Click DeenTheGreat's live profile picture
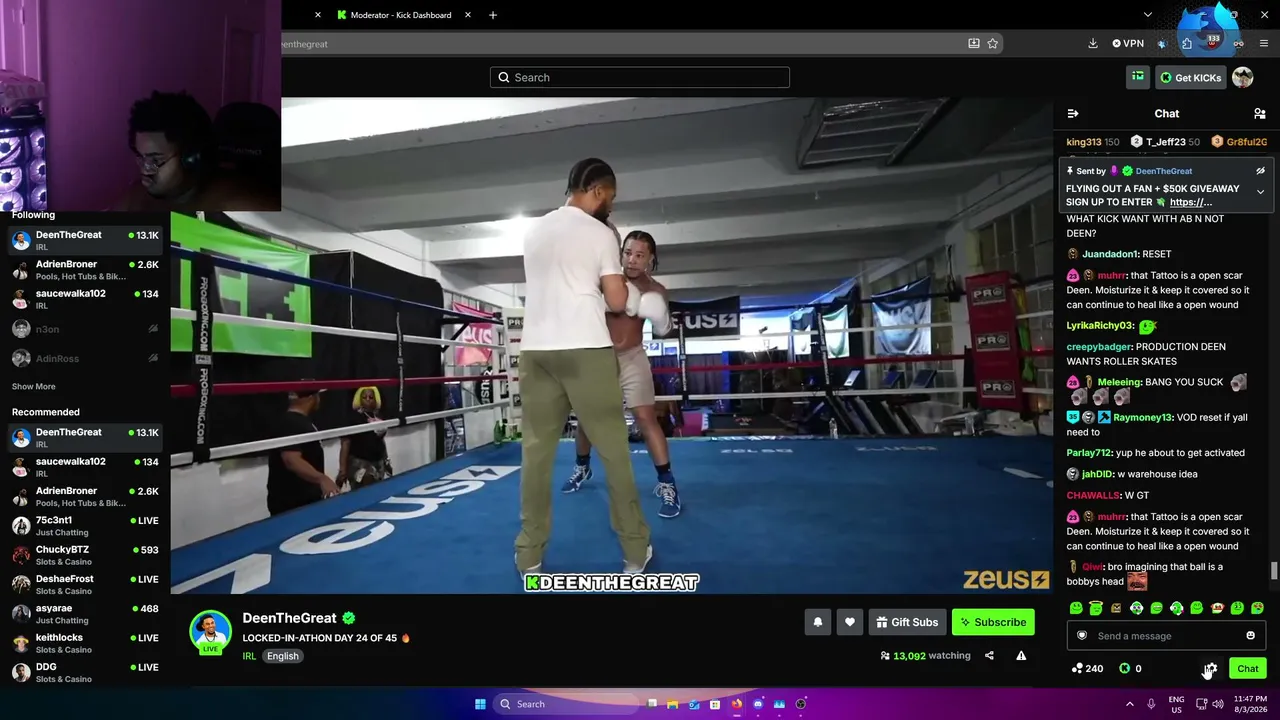The width and height of the screenshot is (1280, 720). tap(211, 632)
